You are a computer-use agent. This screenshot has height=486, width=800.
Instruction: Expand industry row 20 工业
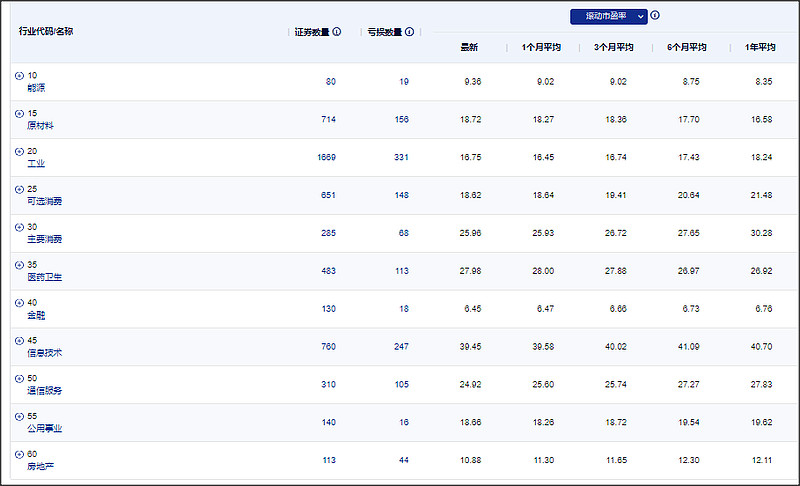pos(19,151)
